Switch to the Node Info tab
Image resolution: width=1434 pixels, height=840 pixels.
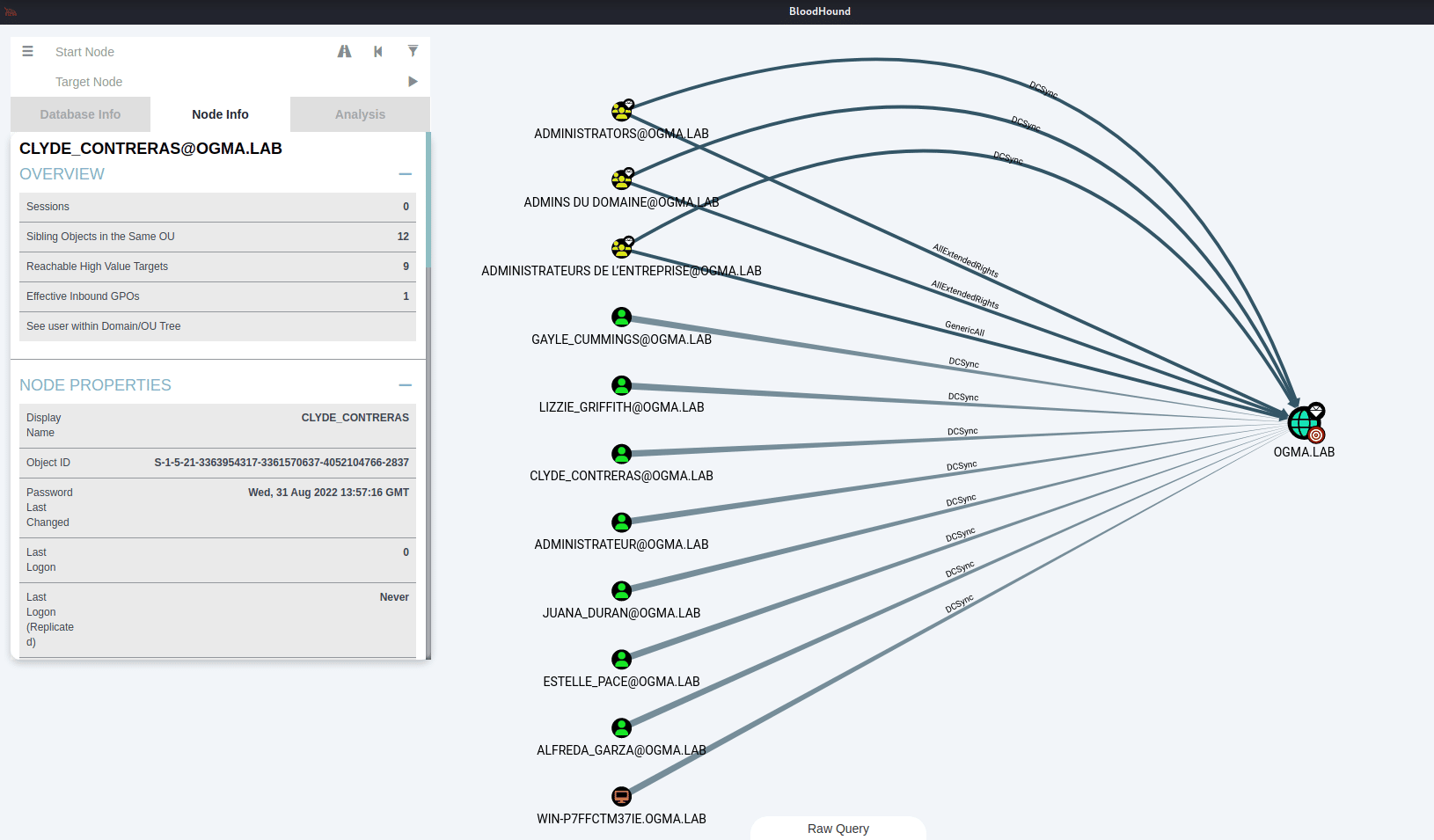pos(220,114)
